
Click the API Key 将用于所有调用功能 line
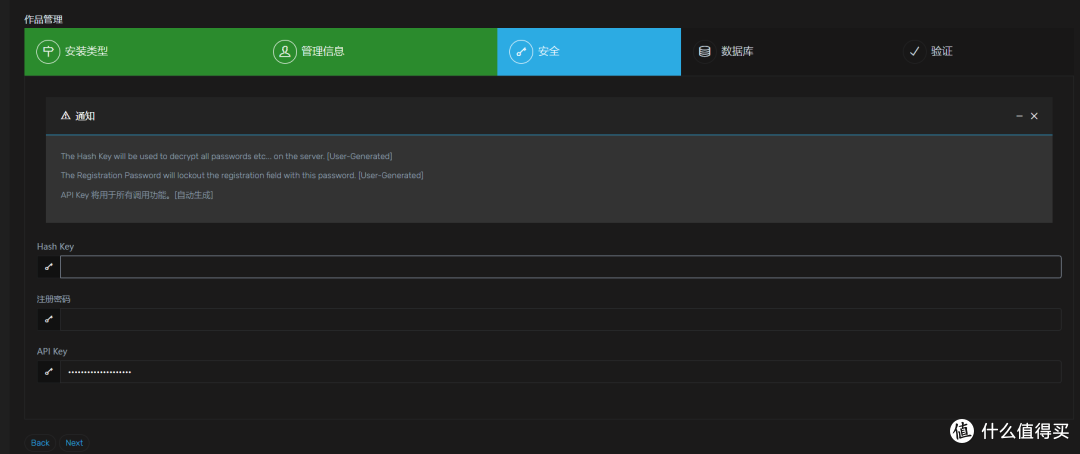[x=137, y=195]
